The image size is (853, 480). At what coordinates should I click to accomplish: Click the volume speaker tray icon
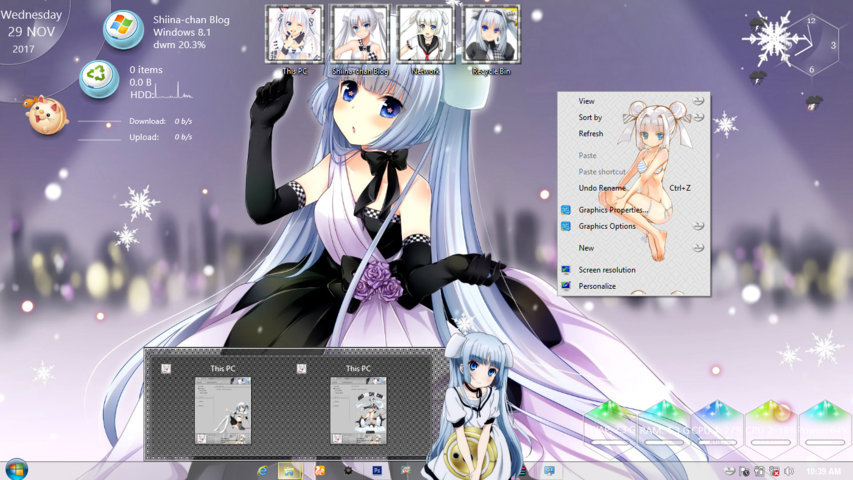point(789,471)
